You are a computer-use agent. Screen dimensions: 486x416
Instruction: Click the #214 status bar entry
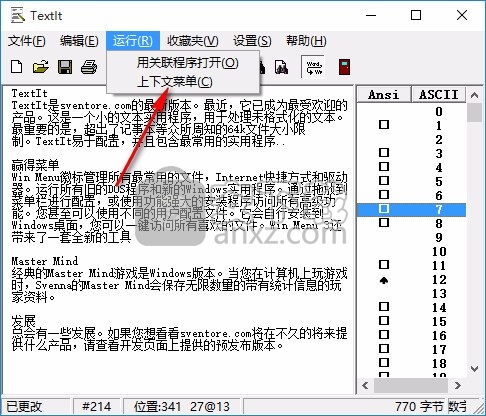pyautogui.click(x=96, y=406)
